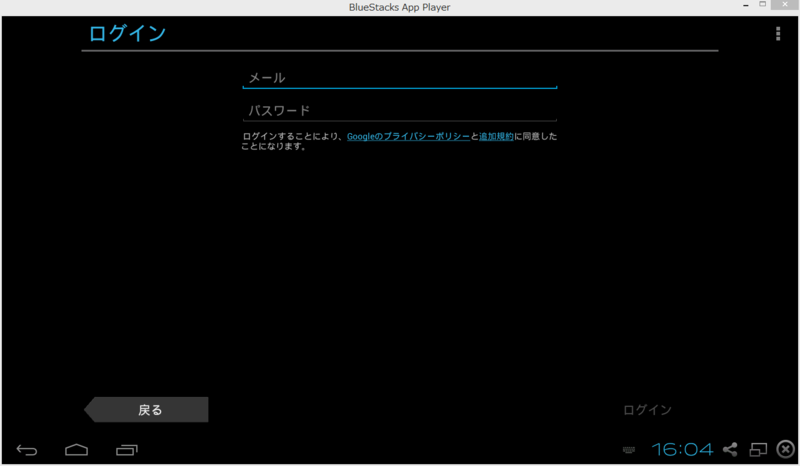Open the three-dot overflow menu
The width and height of the screenshot is (800, 466).
coord(778,34)
